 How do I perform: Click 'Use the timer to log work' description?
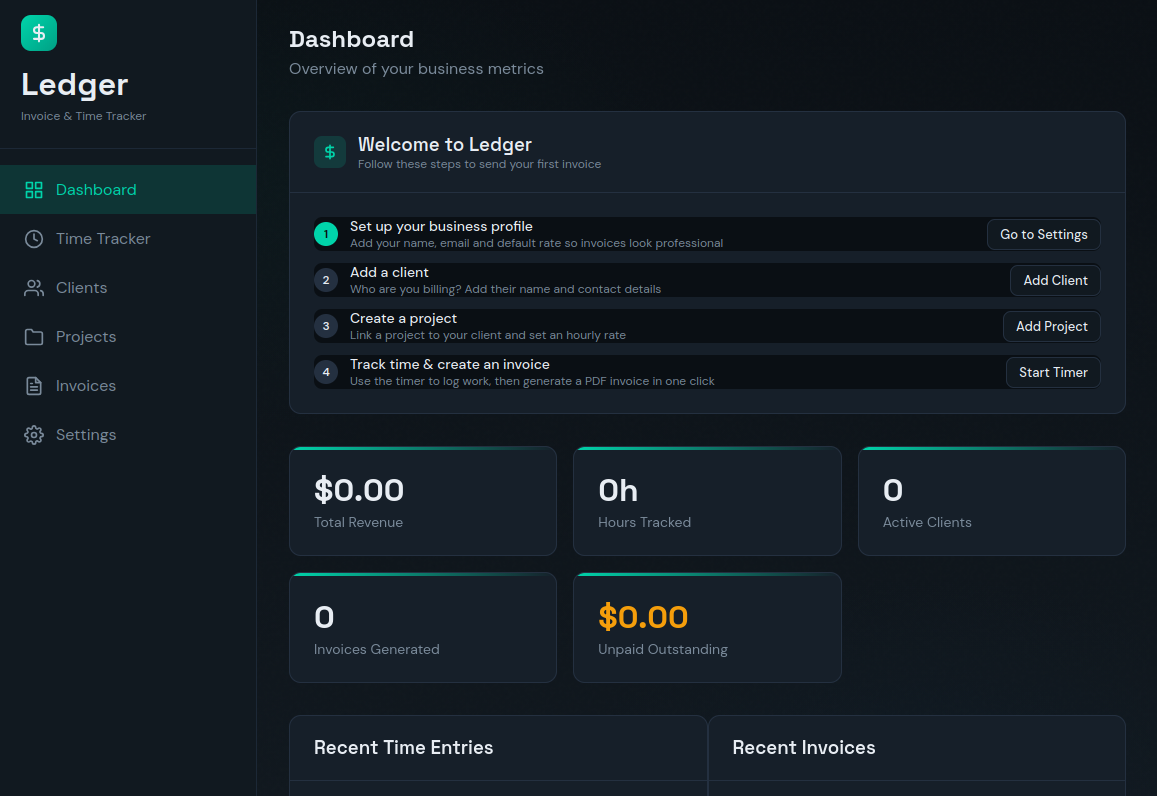(532, 381)
